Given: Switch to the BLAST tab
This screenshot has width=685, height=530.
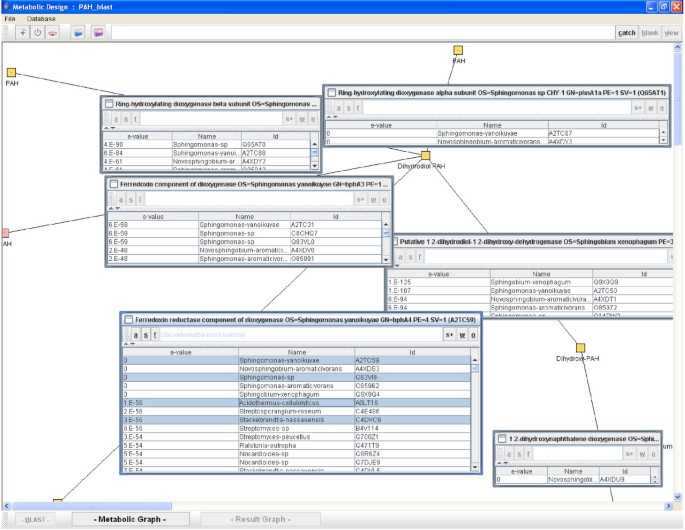Looking at the screenshot, I should tap(35, 520).
